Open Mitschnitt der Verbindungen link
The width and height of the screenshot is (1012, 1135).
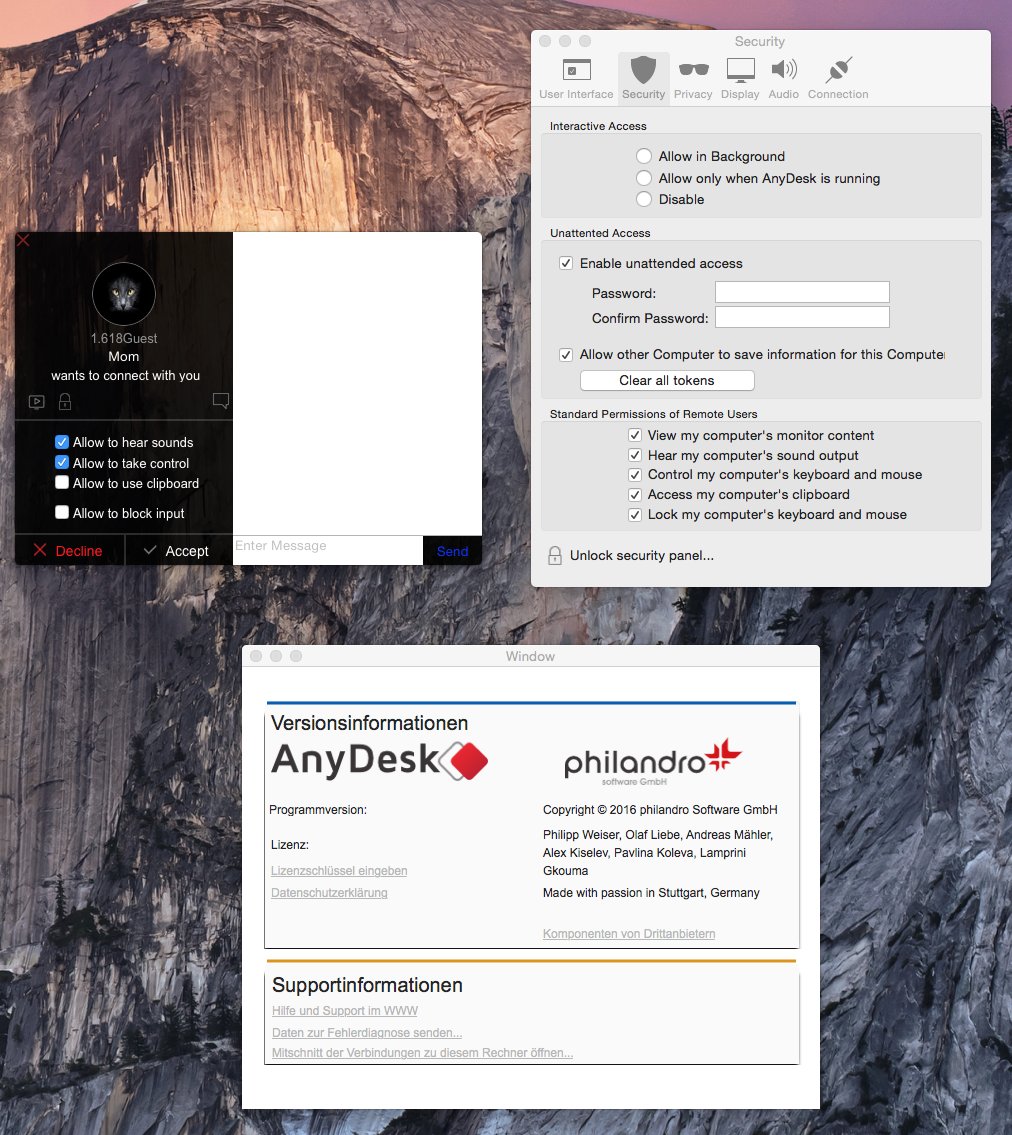pos(422,1052)
